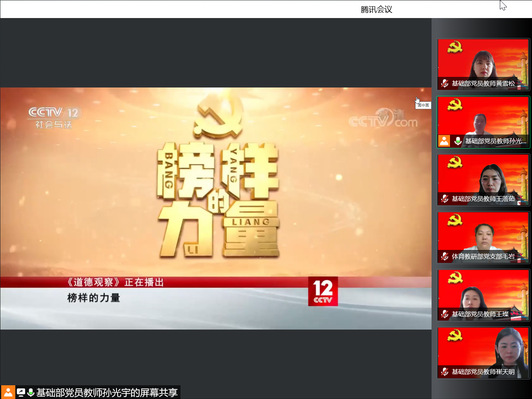Screen dimensions: 532x399
Task: Select the green-highlighted speaker video thumbnail
Action: pyautogui.click(x=483, y=122)
